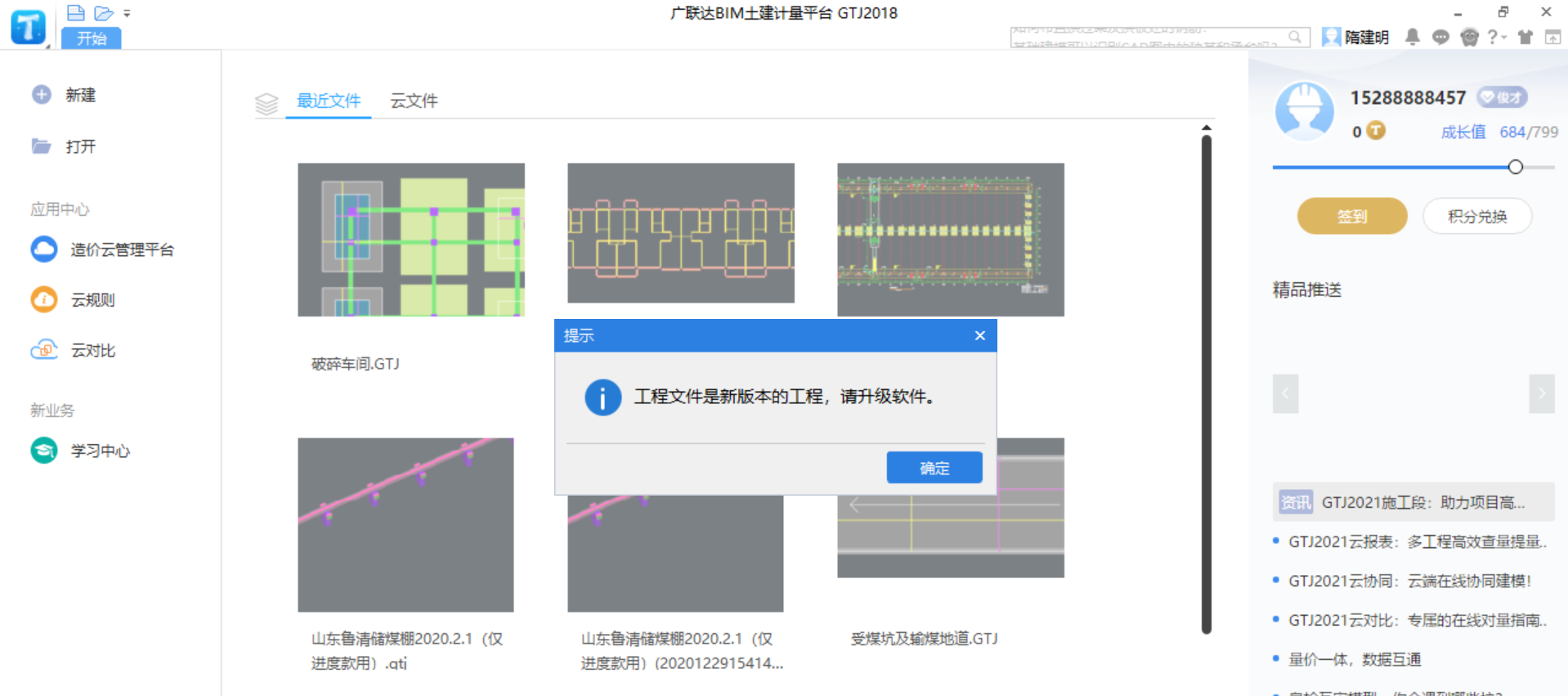Open the notifications bell icon

click(1413, 37)
